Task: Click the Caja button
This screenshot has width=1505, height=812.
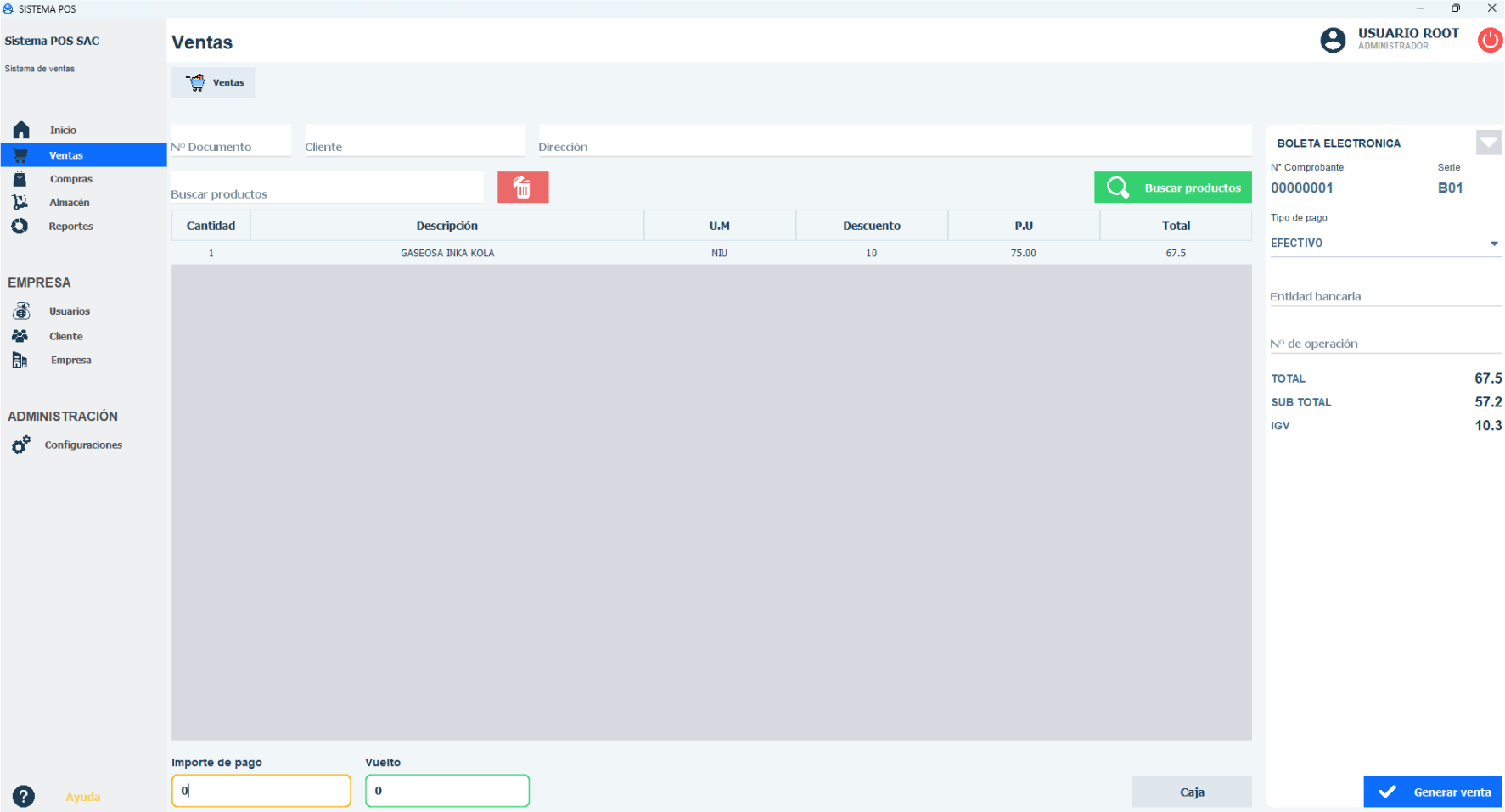Action: pos(1192,792)
